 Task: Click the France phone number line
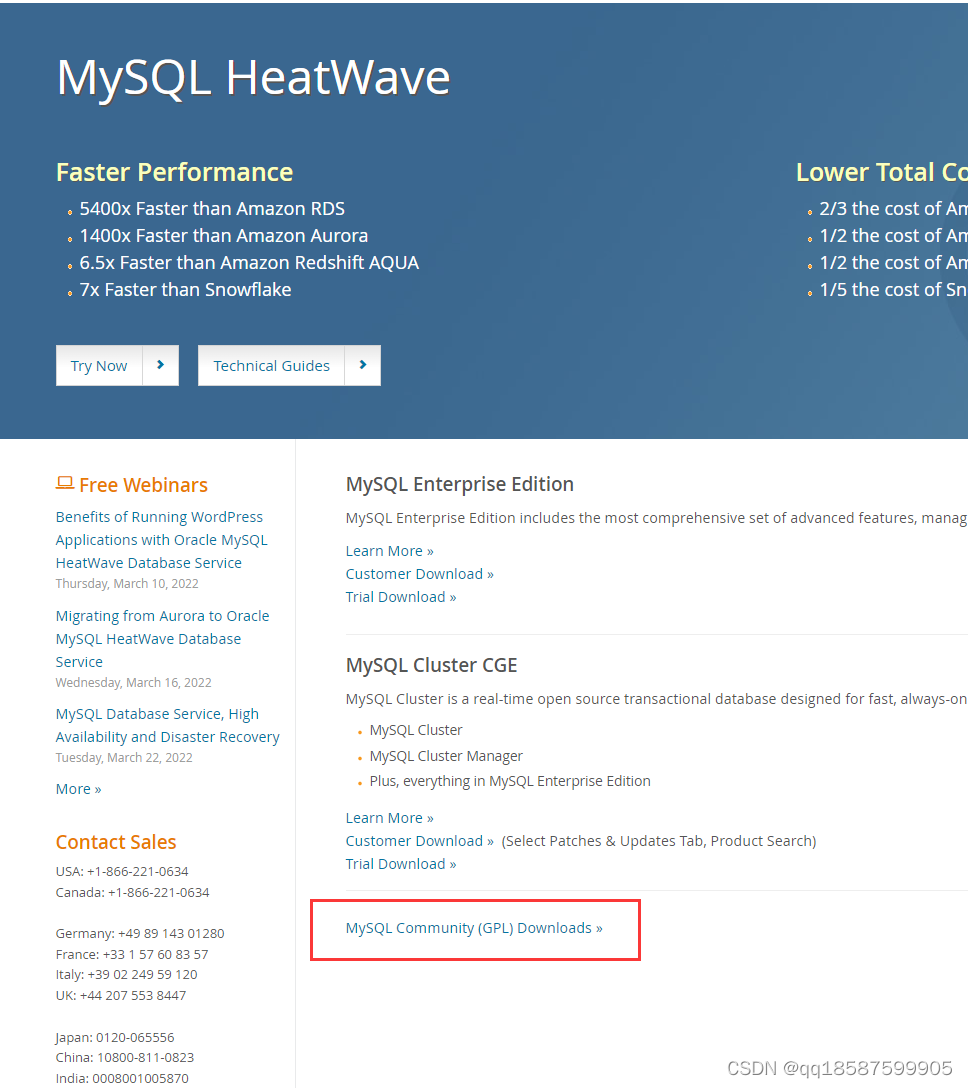point(132,955)
